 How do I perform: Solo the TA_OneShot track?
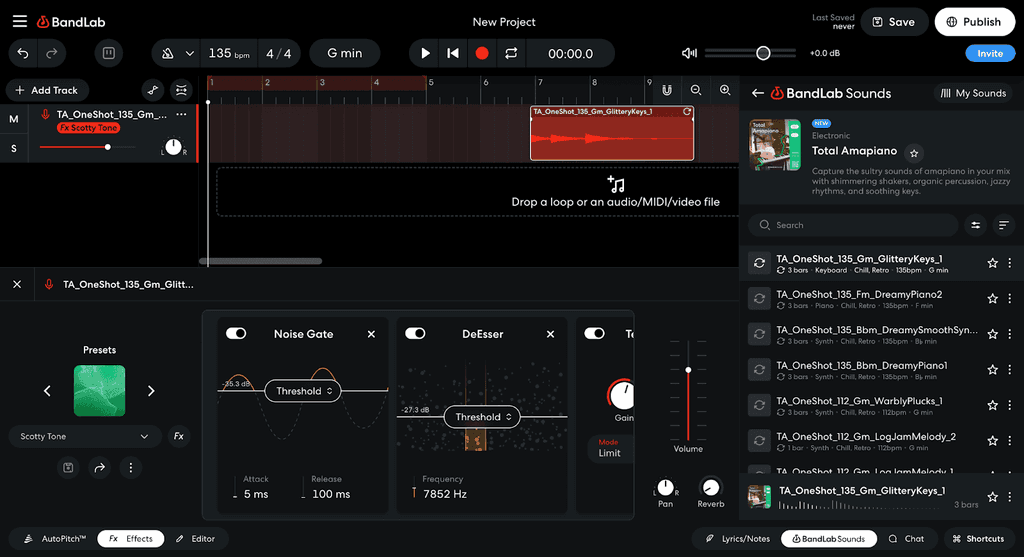[x=14, y=149]
